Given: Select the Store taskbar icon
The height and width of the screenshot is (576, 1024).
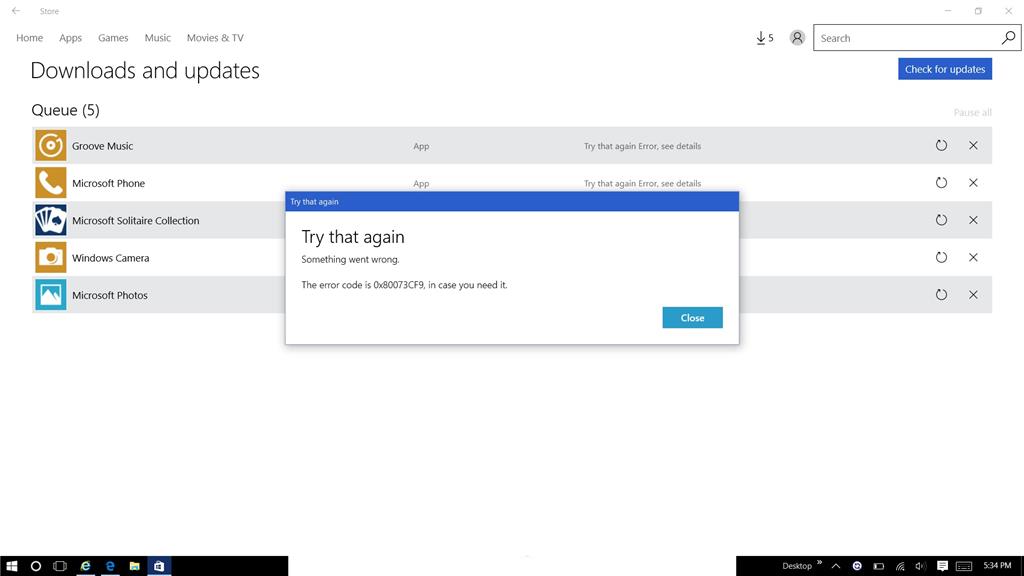Looking at the screenshot, I should click(159, 566).
